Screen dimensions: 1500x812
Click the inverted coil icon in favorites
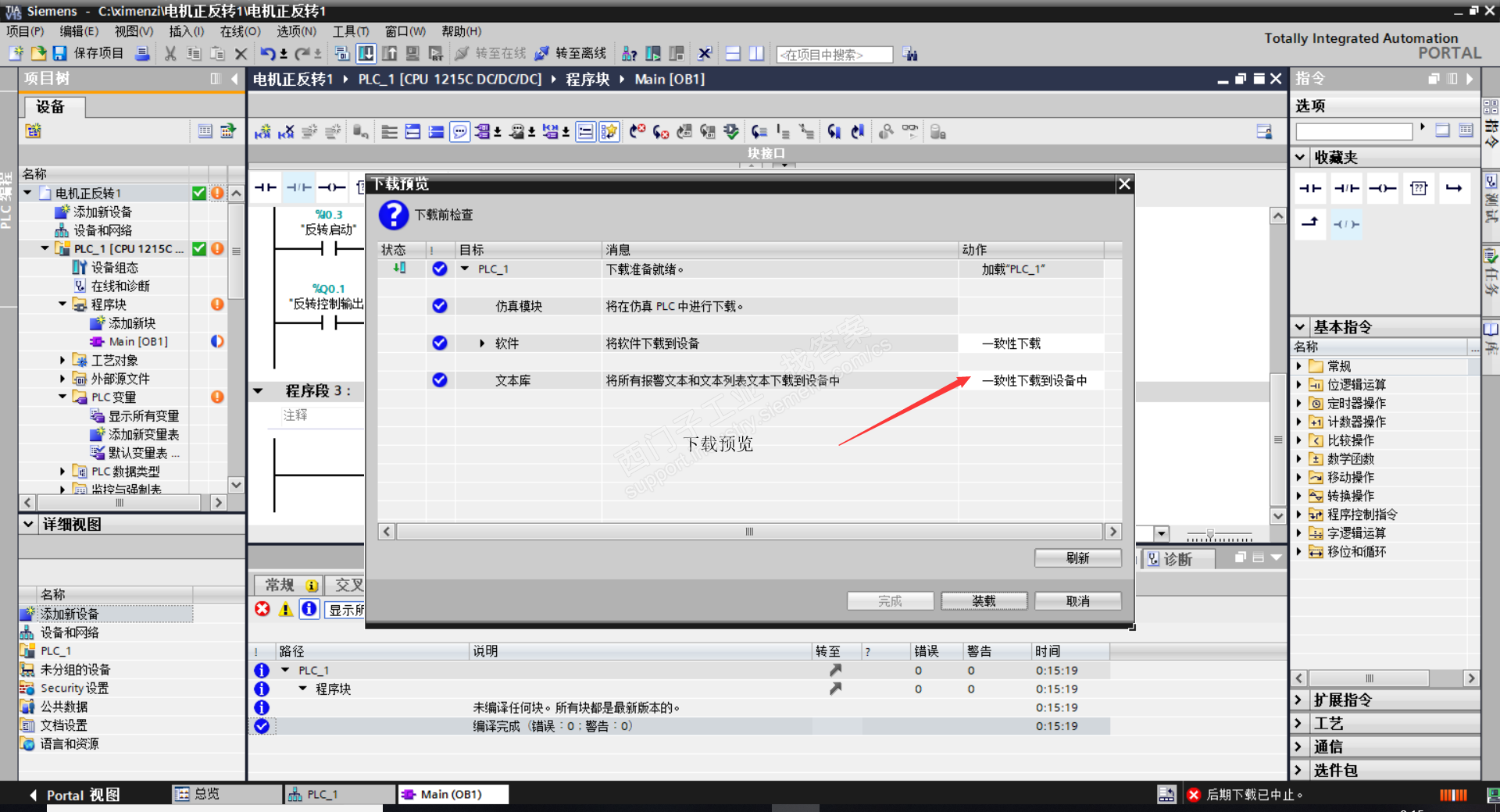click(1346, 224)
